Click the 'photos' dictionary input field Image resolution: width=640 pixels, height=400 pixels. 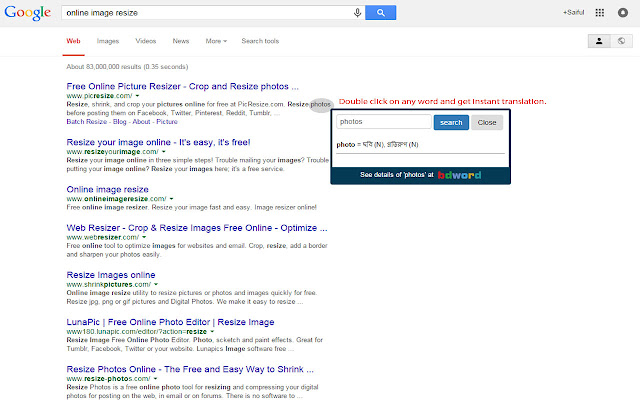click(x=384, y=122)
